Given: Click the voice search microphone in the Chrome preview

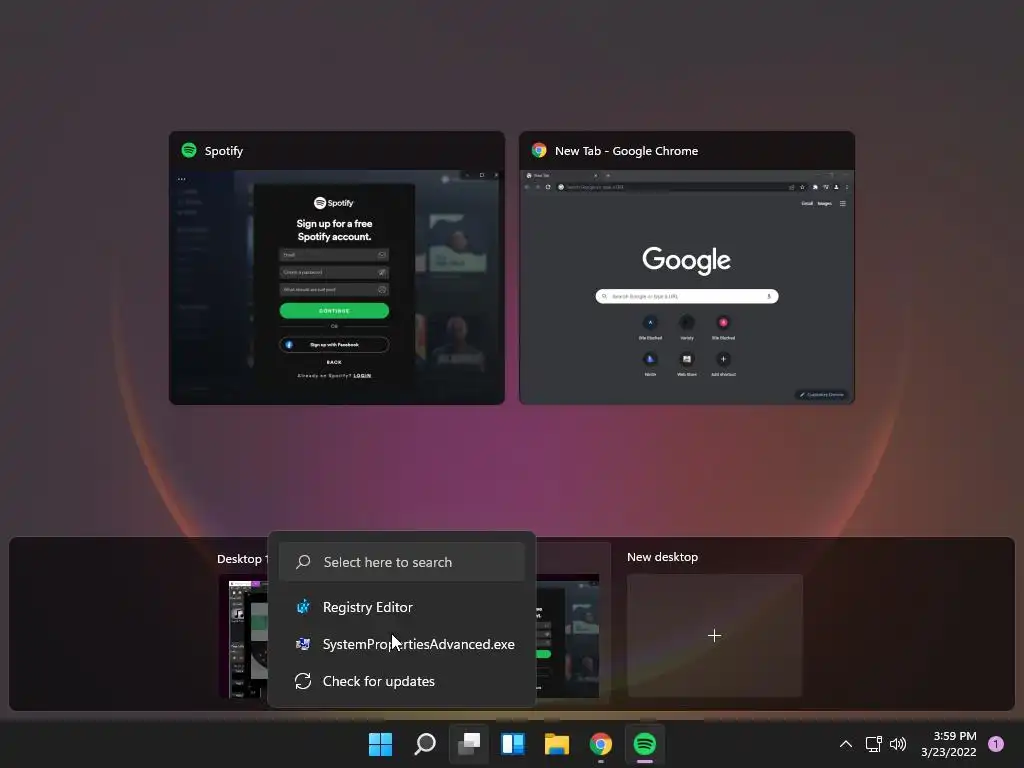Looking at the screenshot, I should coord(769,296).
